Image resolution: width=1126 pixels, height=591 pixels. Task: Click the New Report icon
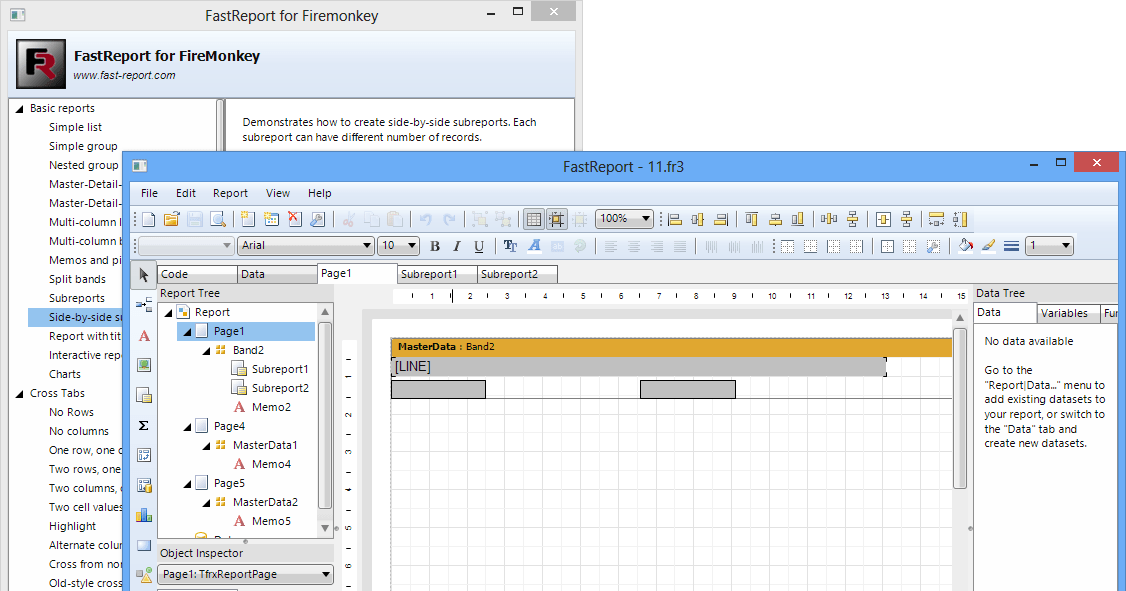point(148,219)
